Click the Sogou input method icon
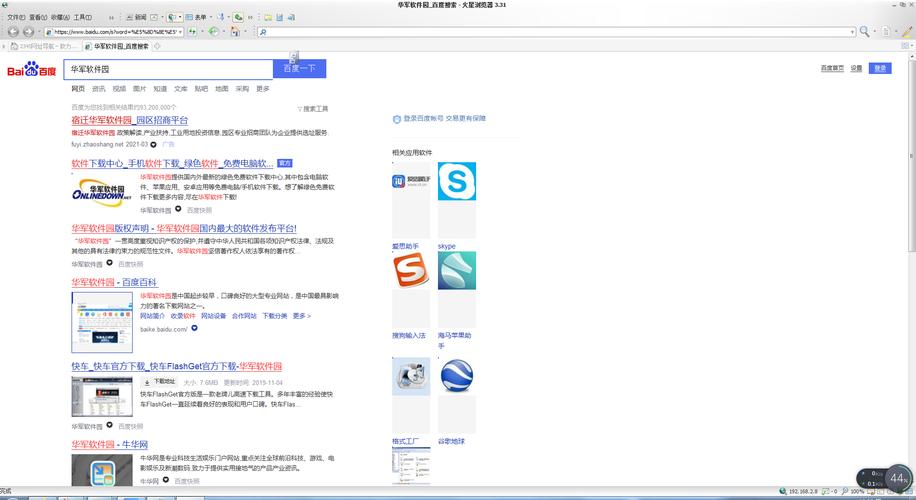916x500 pixels. pyautogui.click(x=409, y=271)
